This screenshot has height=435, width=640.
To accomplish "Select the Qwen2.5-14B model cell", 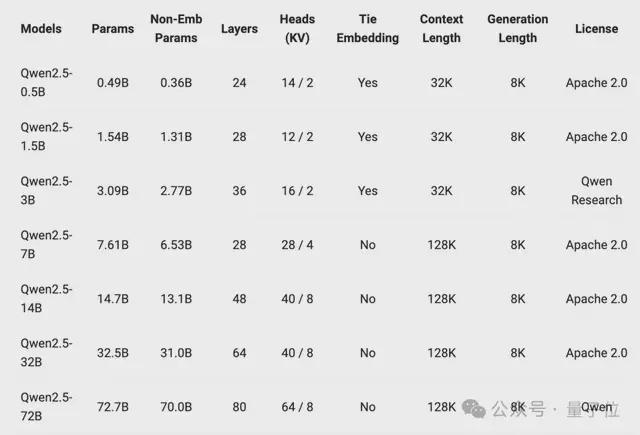I will point(46,298).
